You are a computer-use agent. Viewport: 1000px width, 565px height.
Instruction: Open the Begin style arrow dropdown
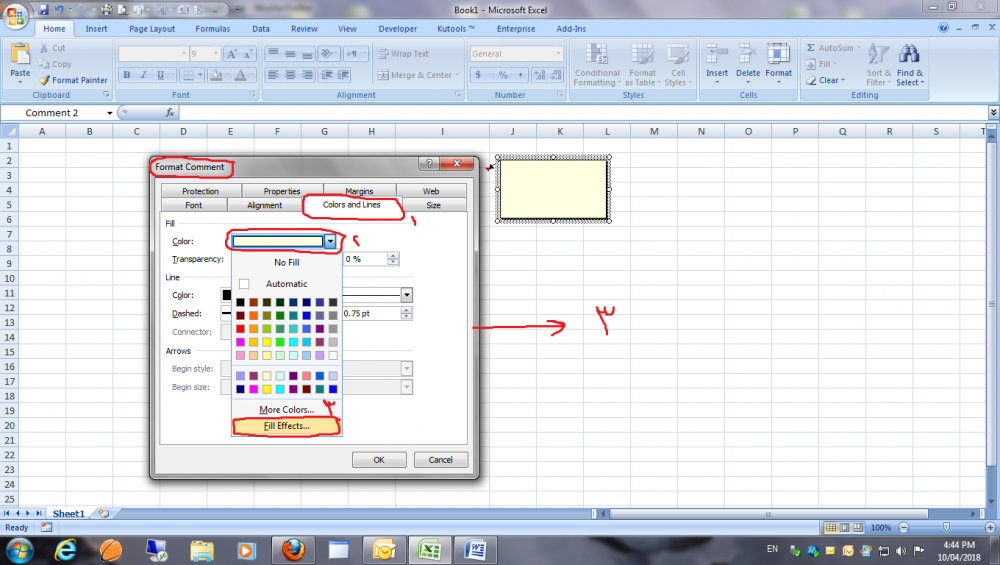[x=406, y=369]
